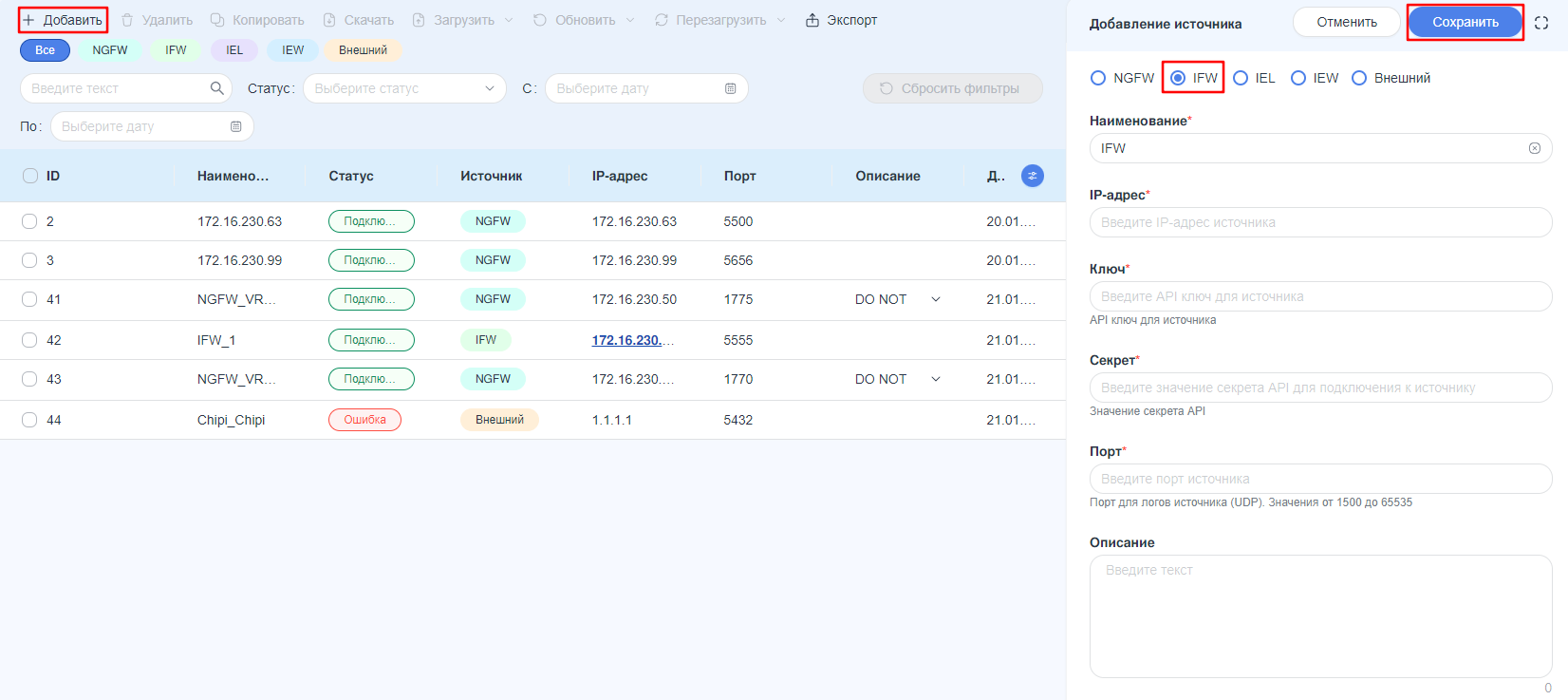Open the Загрузить dropdown arrow
This screenshot has height=700, width=1568.
click(x=509, y=20)
